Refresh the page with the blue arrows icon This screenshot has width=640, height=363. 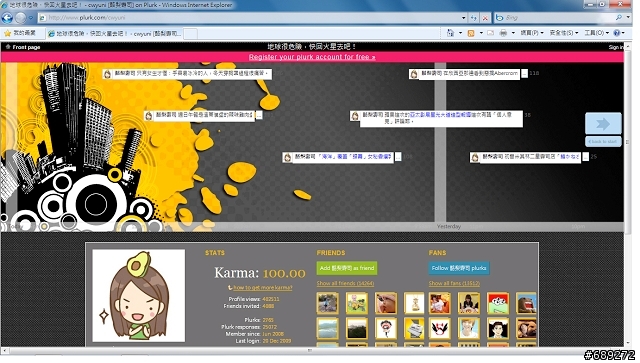[473, 18]
